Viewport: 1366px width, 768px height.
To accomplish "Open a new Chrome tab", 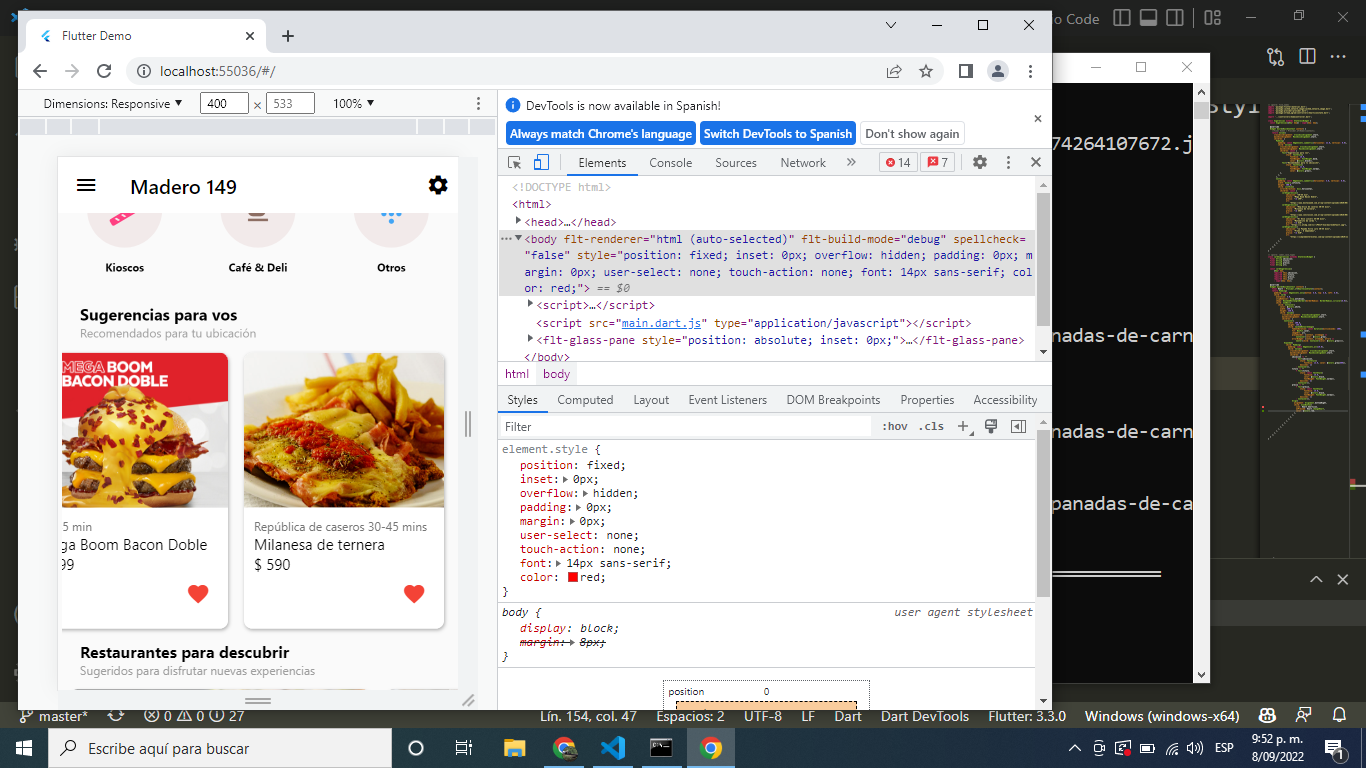I will tap(288, 36).
